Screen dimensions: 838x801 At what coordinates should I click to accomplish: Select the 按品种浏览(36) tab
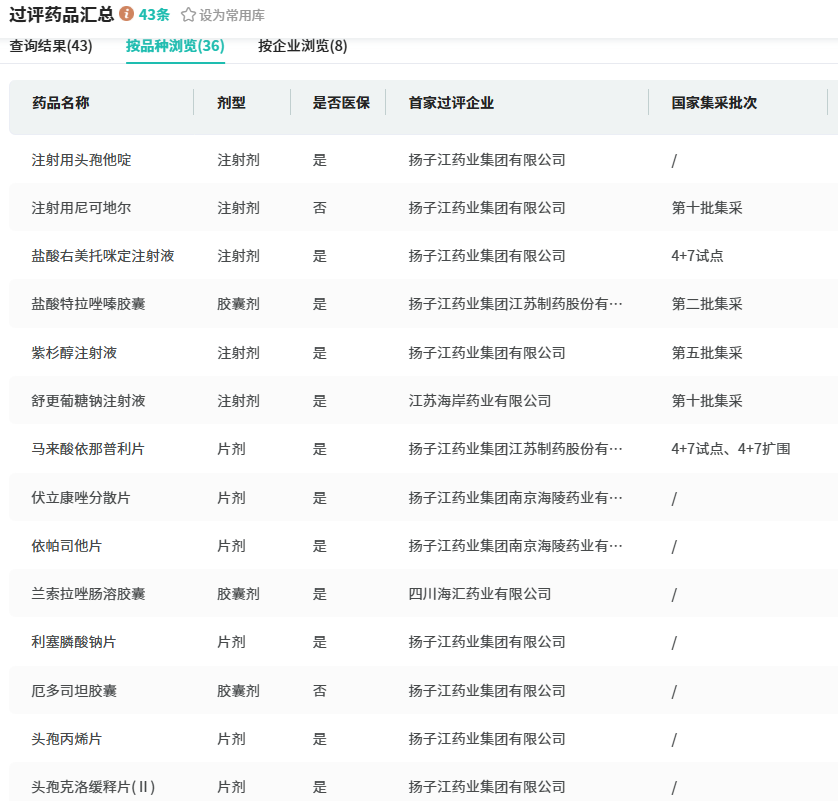pos(175,46)
